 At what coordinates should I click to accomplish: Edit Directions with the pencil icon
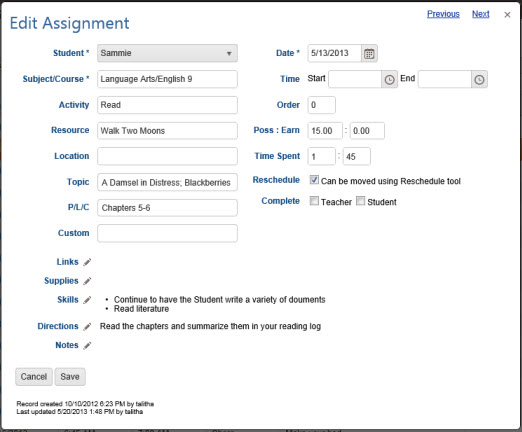87,327
